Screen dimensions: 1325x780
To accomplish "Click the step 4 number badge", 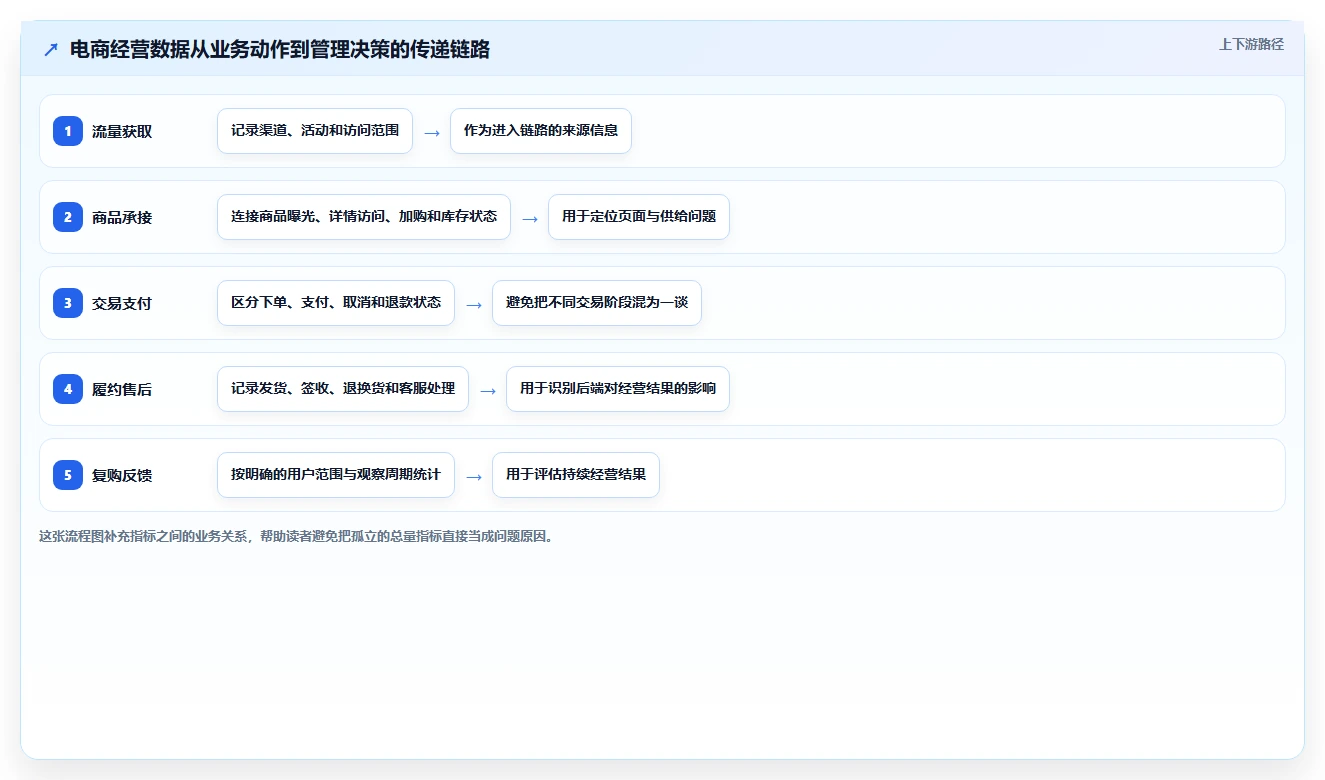I will 68,389.
